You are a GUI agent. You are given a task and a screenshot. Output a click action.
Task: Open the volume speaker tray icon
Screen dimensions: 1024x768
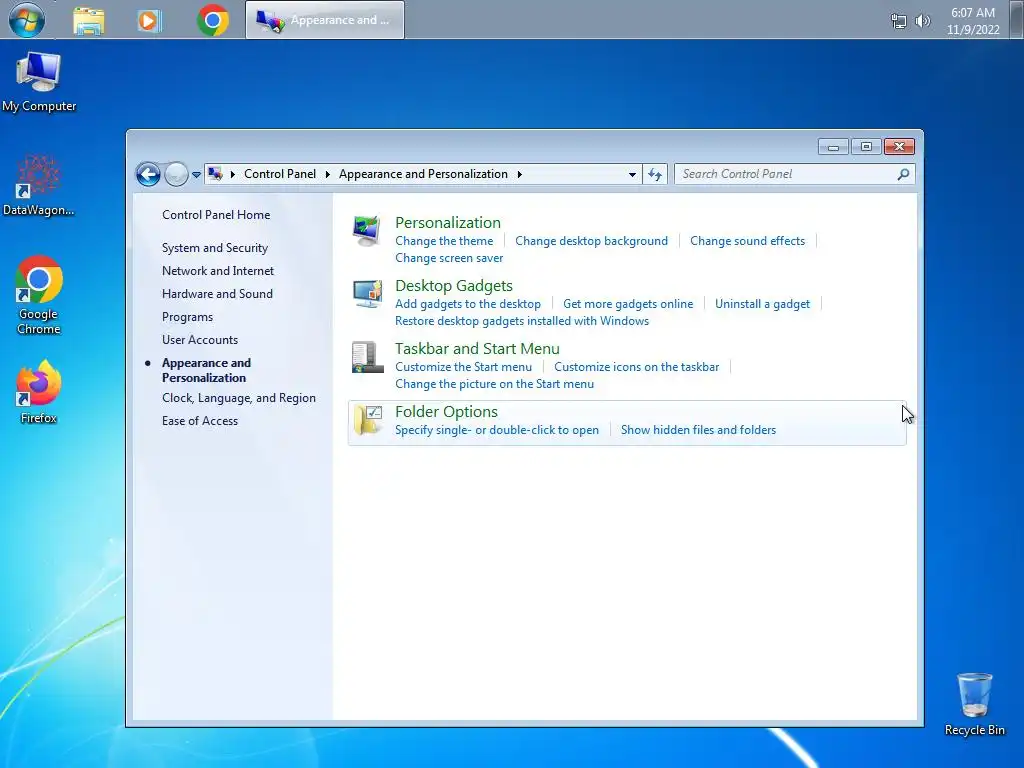point(922,21)
